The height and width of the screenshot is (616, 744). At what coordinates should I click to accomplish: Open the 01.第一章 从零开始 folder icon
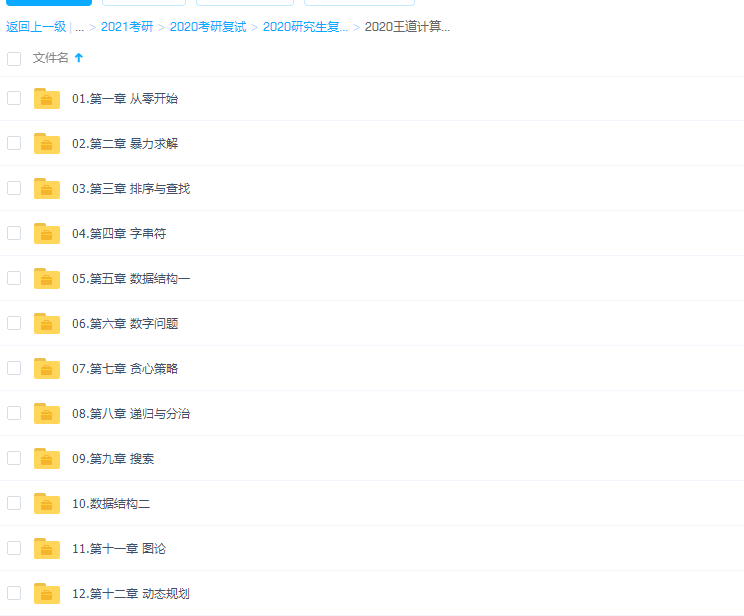[x=47, y=98]
